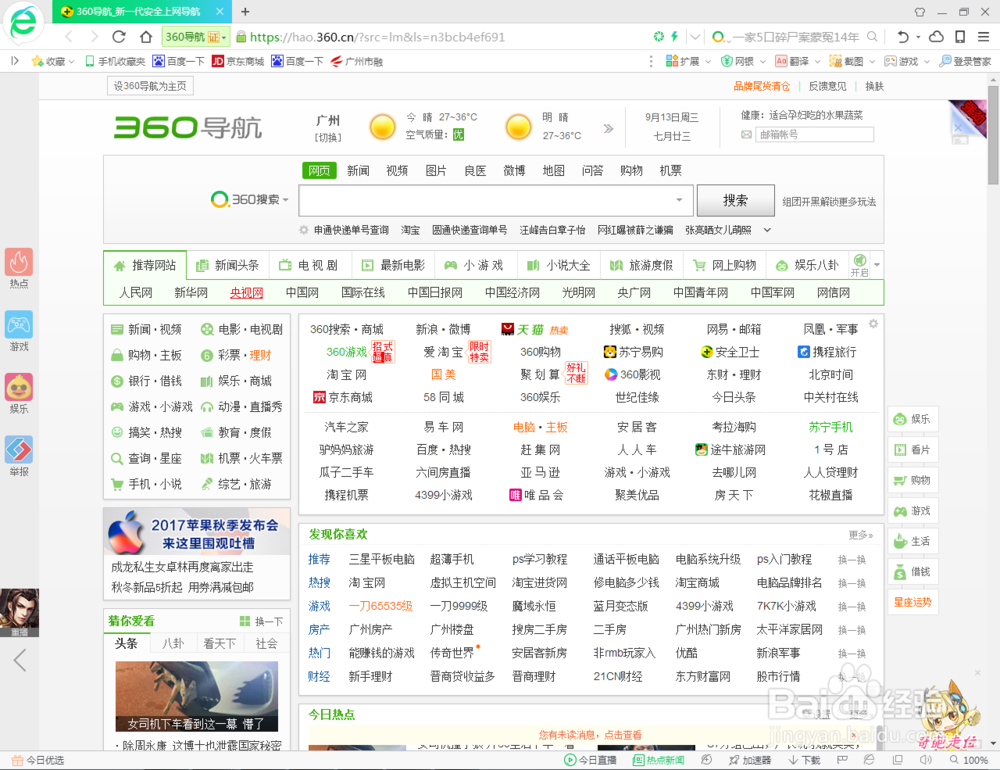Click weather forecast next arrows
1000x770 pixels.
click(608, 128)
